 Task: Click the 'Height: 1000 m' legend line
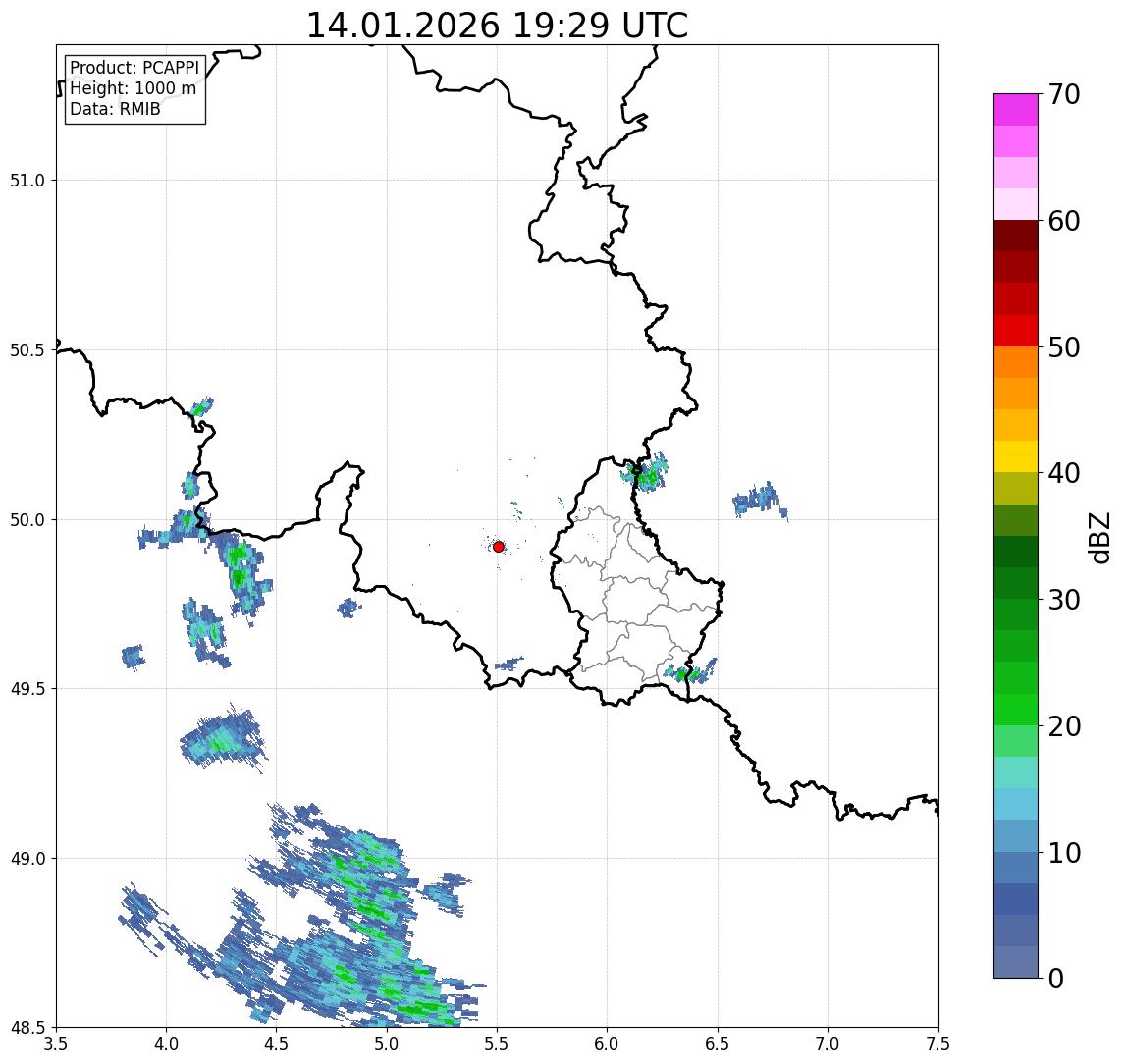[133, 88]
